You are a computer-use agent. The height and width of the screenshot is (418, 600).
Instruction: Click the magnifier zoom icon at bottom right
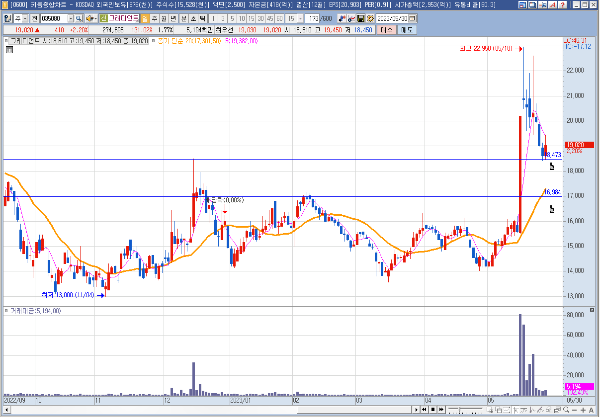566,410
